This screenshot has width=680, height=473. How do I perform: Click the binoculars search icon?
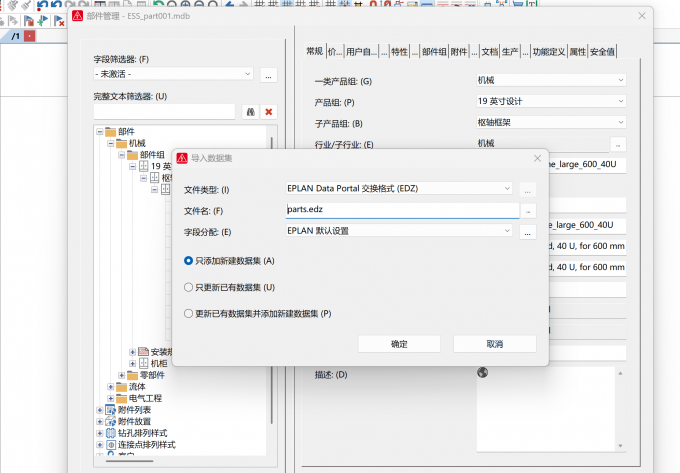pyautogui.click(x=251, y=112)
